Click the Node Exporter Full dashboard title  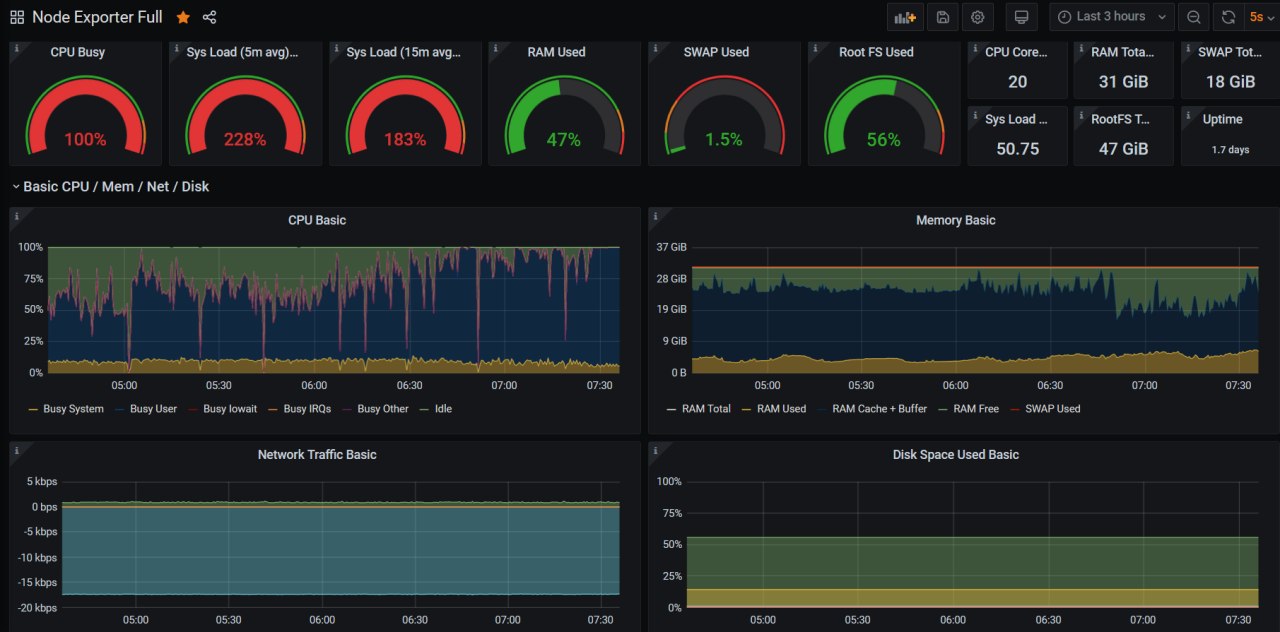(x=97, y=17)
